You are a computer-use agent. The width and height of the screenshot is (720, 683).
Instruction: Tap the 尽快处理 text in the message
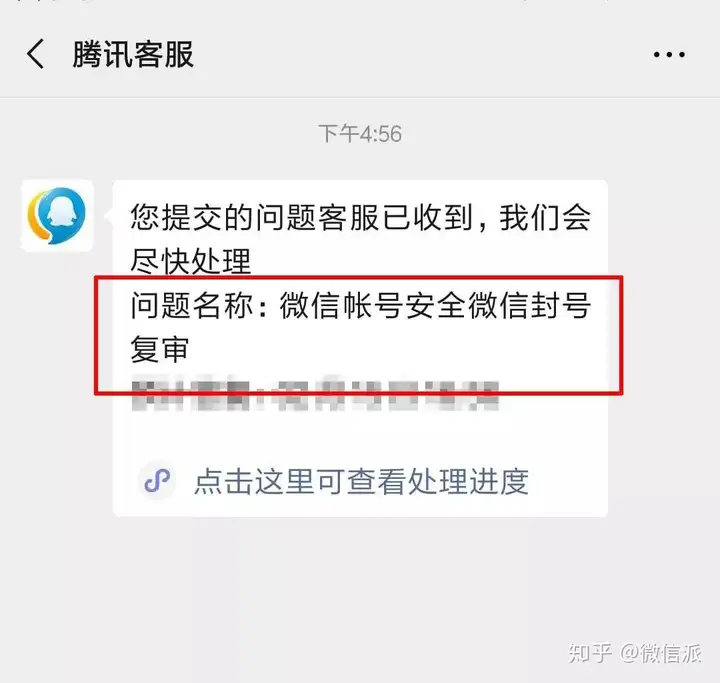tap(191, 261)
